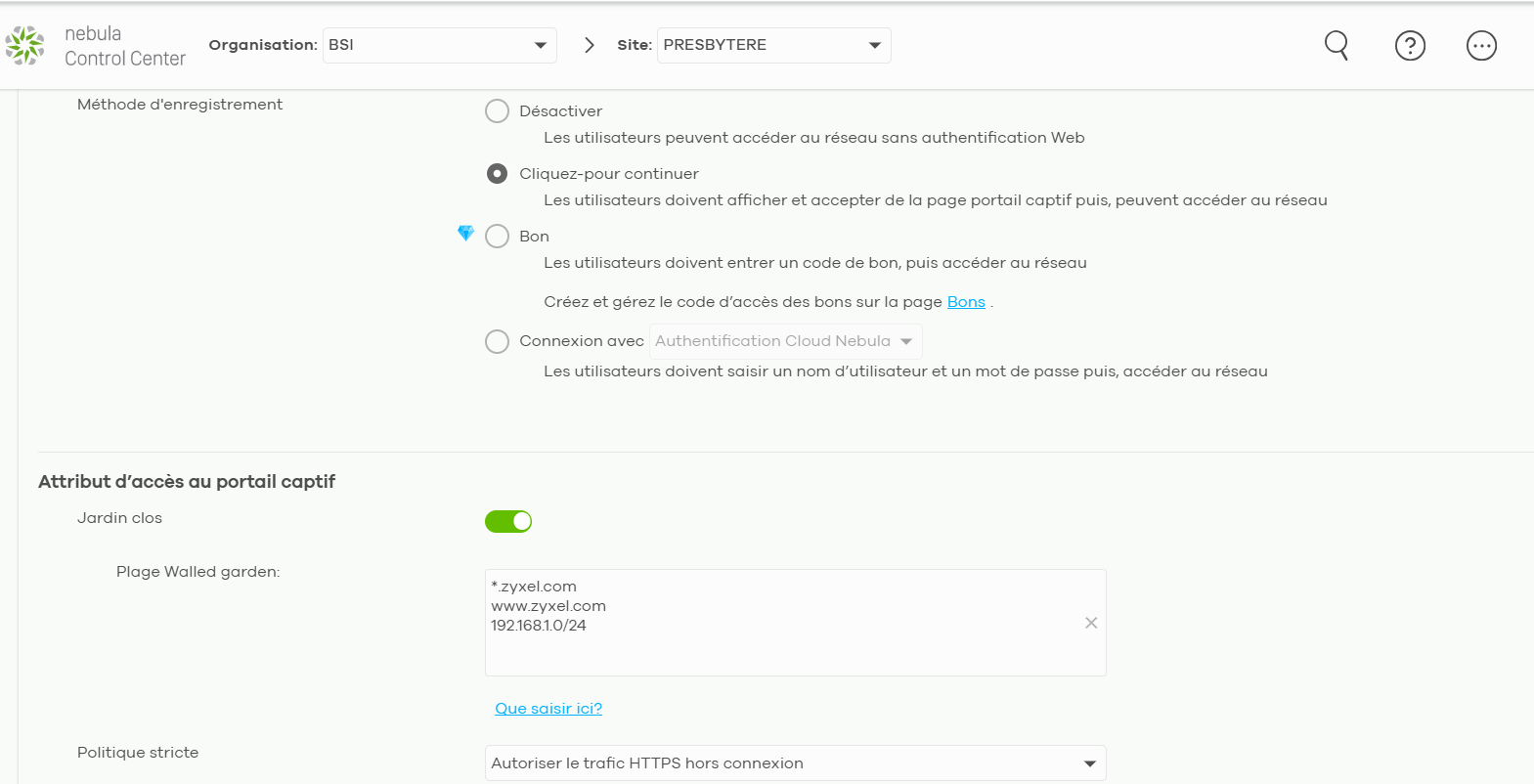The image size is (1534, 784).
Task: Clear the Walled garden list with X
Action: click(x=1091, y=623)
